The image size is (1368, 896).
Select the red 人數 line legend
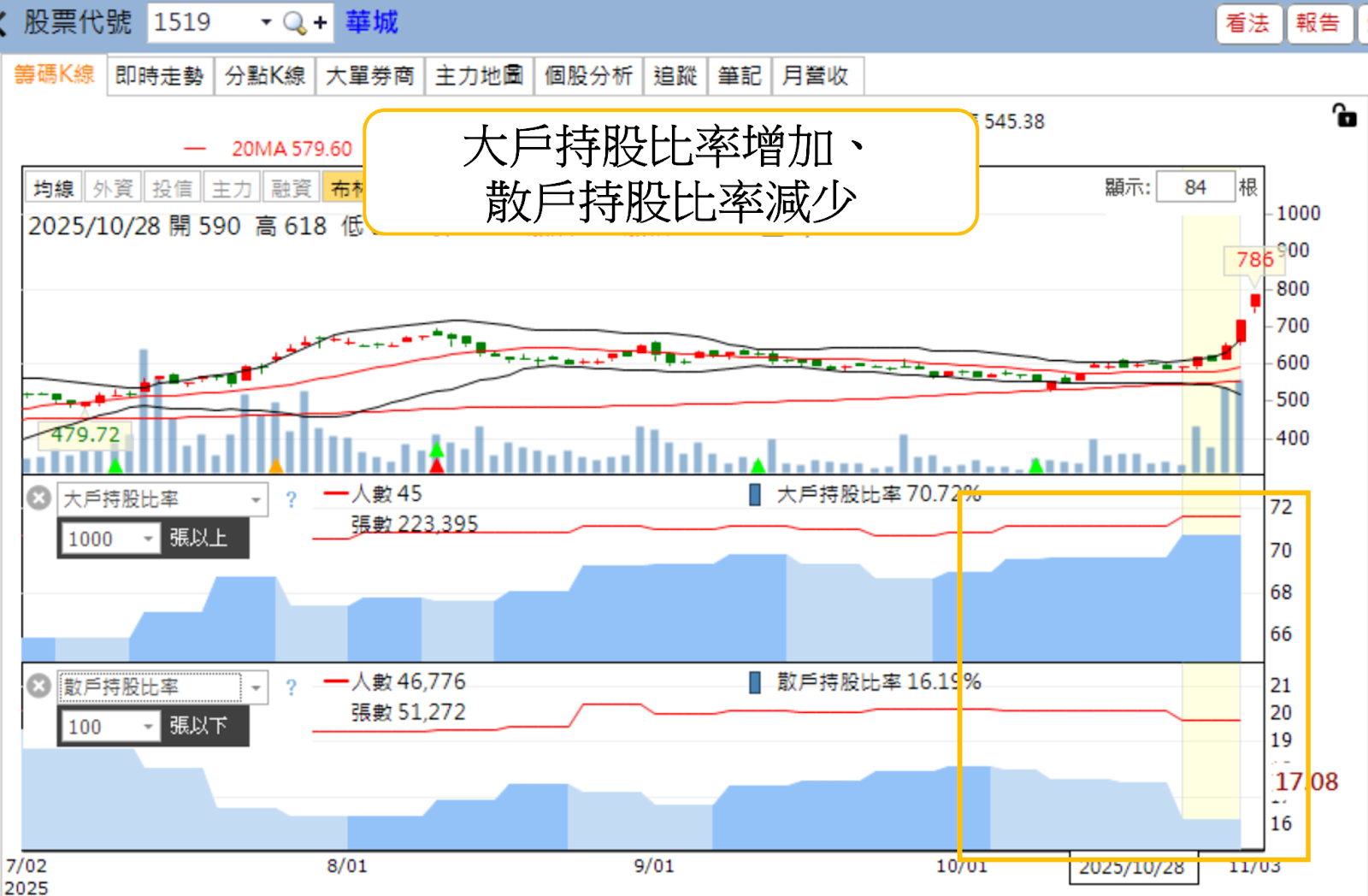(341, 494)
